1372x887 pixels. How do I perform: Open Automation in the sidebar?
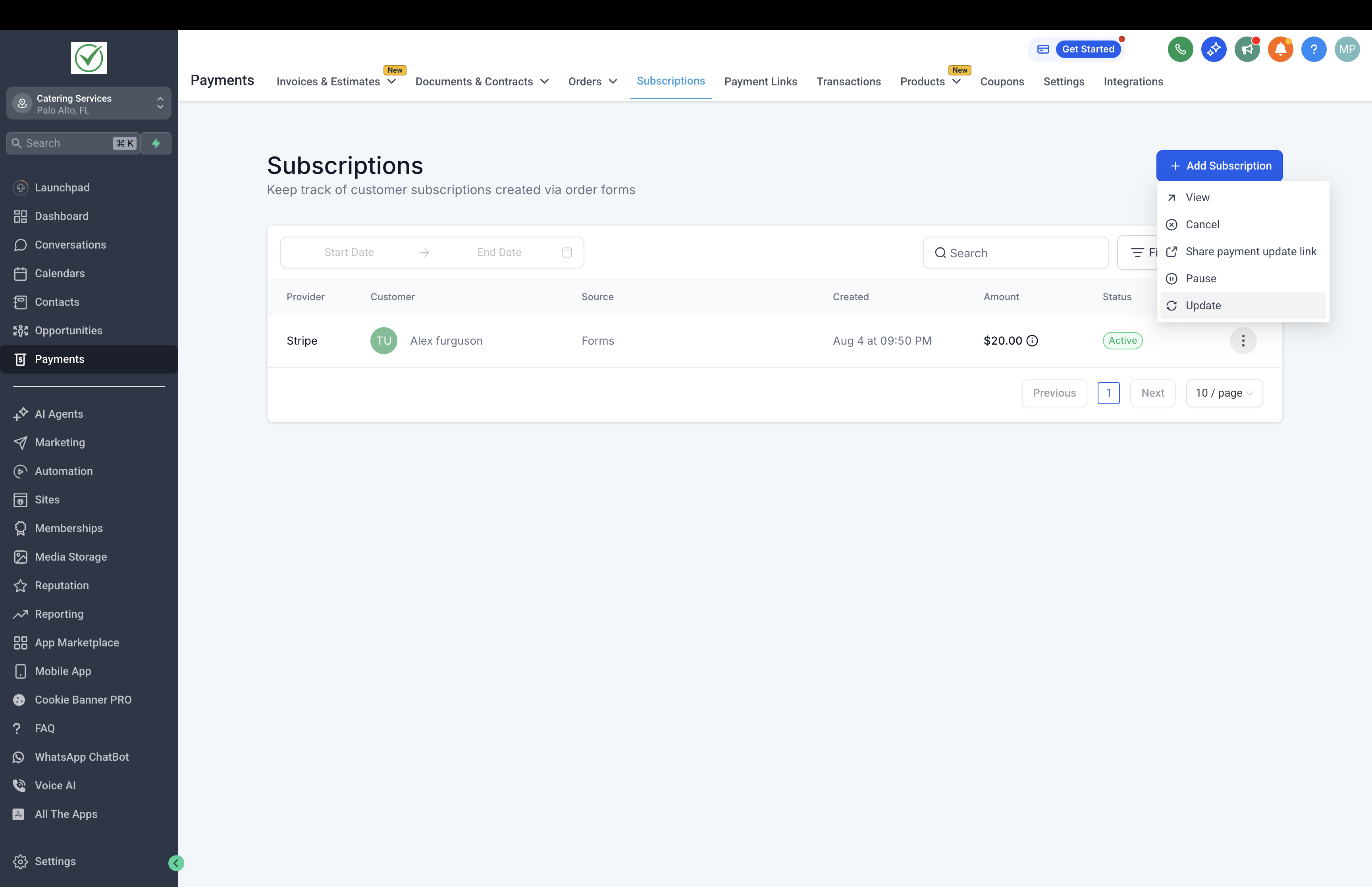(x=64, y=471)
